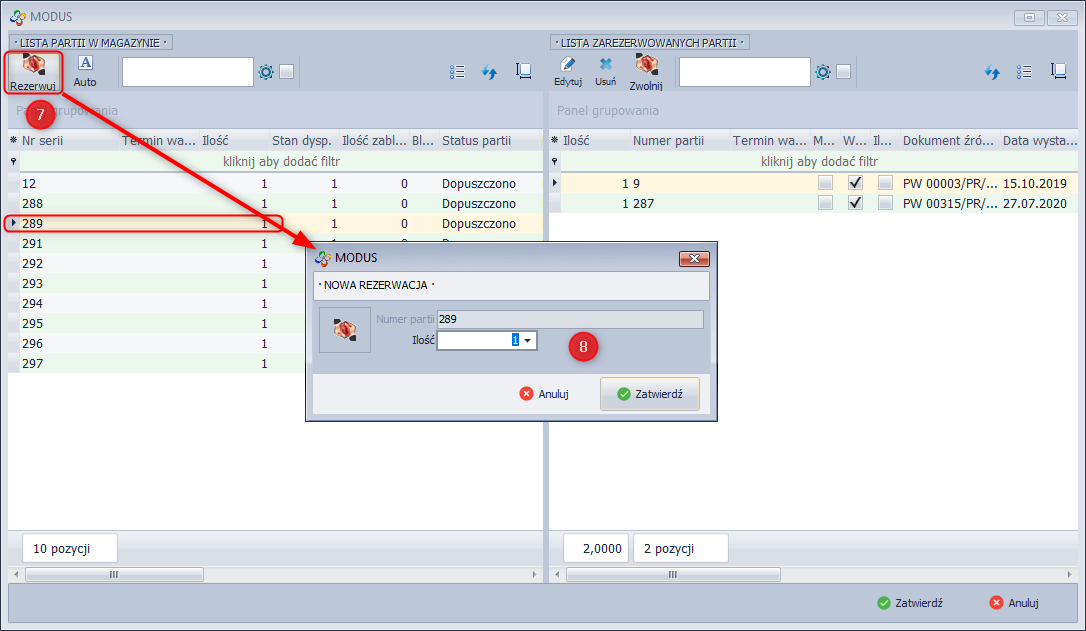Check the M column checkbox for batch 9
The height and width of the screenshot is (631, 1086).
825,183
